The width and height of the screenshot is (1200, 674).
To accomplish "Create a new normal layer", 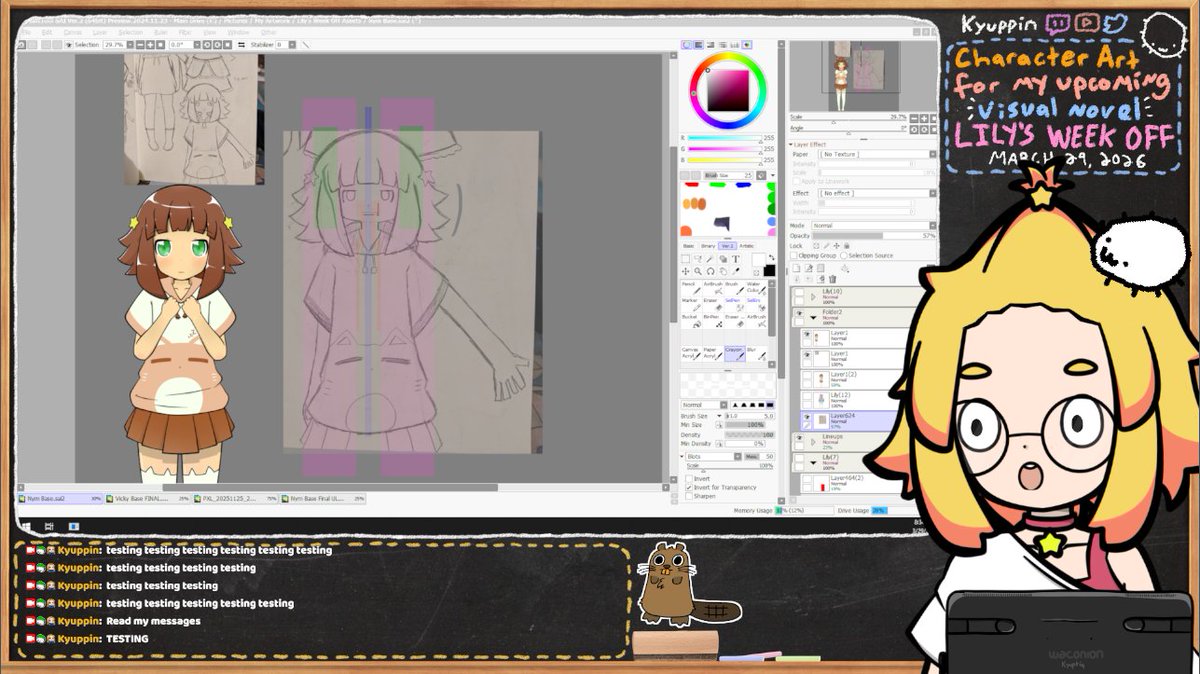I will click(x=796, y=268).
